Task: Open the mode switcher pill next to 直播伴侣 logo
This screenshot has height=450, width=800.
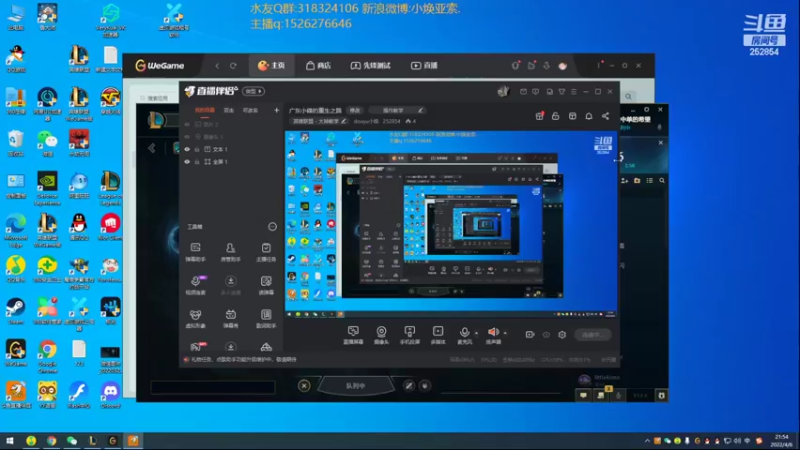Action: coord(254,91)
